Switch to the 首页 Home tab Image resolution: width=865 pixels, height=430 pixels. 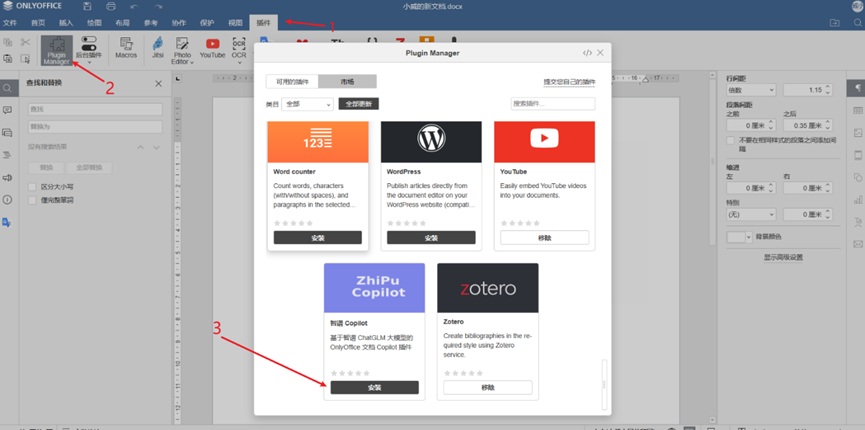[x=38, y=23]
